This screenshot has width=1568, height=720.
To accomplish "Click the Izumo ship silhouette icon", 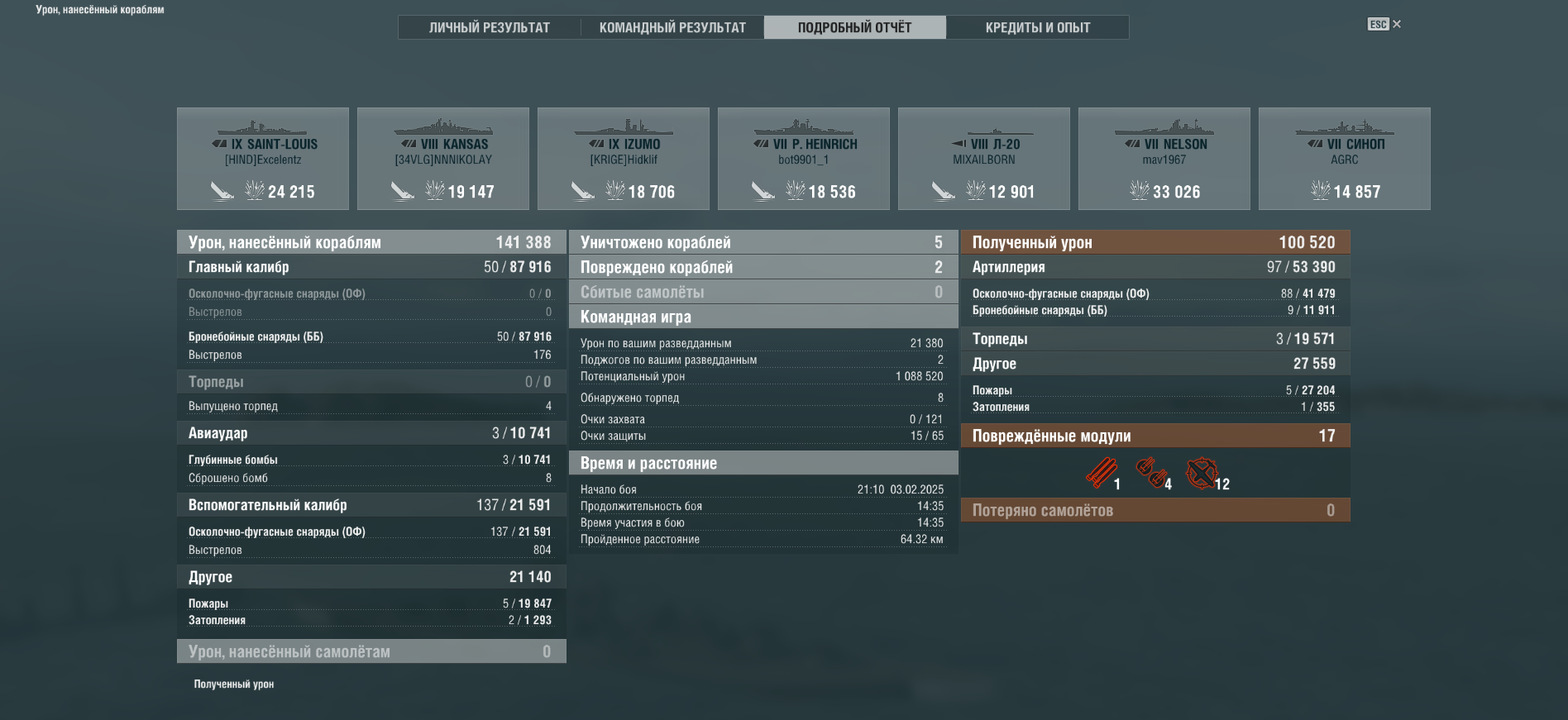I will coord(623,127).
